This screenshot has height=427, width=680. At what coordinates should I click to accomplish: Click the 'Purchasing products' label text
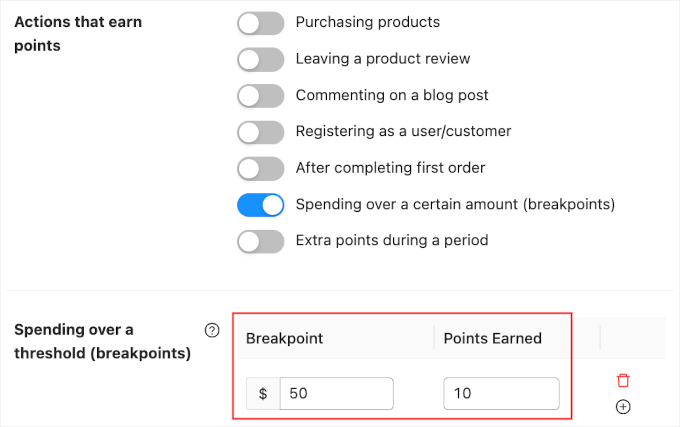[367, 22]
